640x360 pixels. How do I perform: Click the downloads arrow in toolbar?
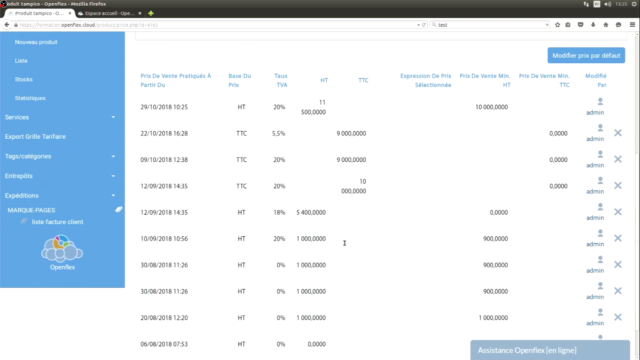[593, 25]
